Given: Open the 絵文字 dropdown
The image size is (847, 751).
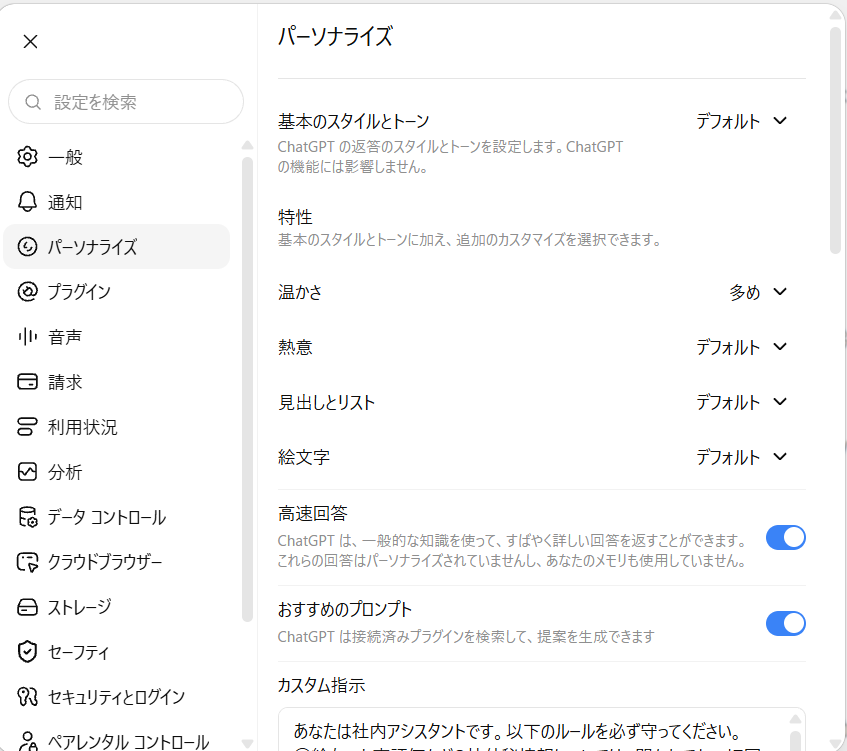Looking at the screenshot, I should pyautogui.click(x=741, y=457).
